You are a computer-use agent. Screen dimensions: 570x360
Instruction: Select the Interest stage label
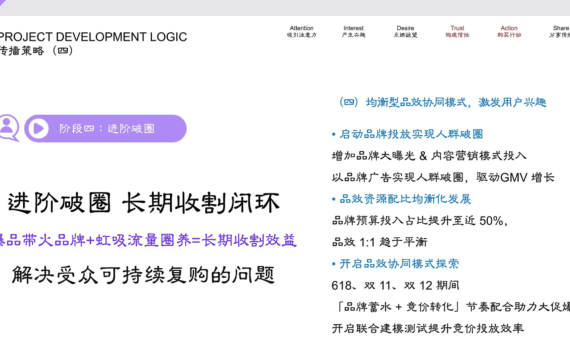pos(353,31)
